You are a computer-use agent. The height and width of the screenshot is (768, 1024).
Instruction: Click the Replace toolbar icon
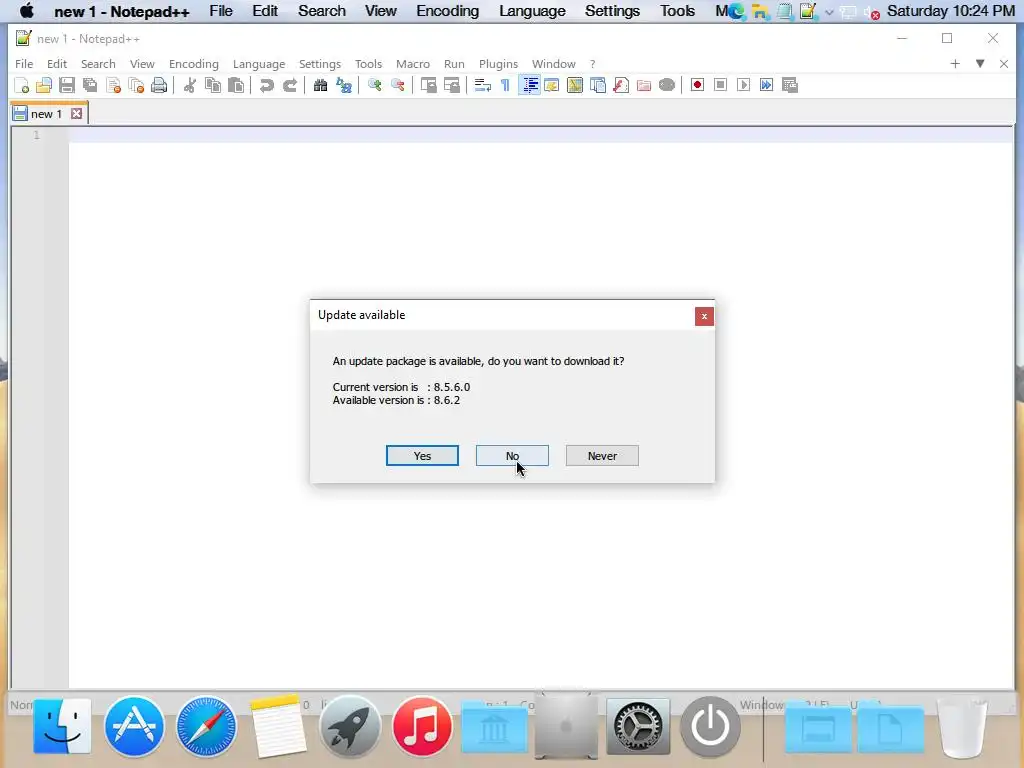pos(344,85)
